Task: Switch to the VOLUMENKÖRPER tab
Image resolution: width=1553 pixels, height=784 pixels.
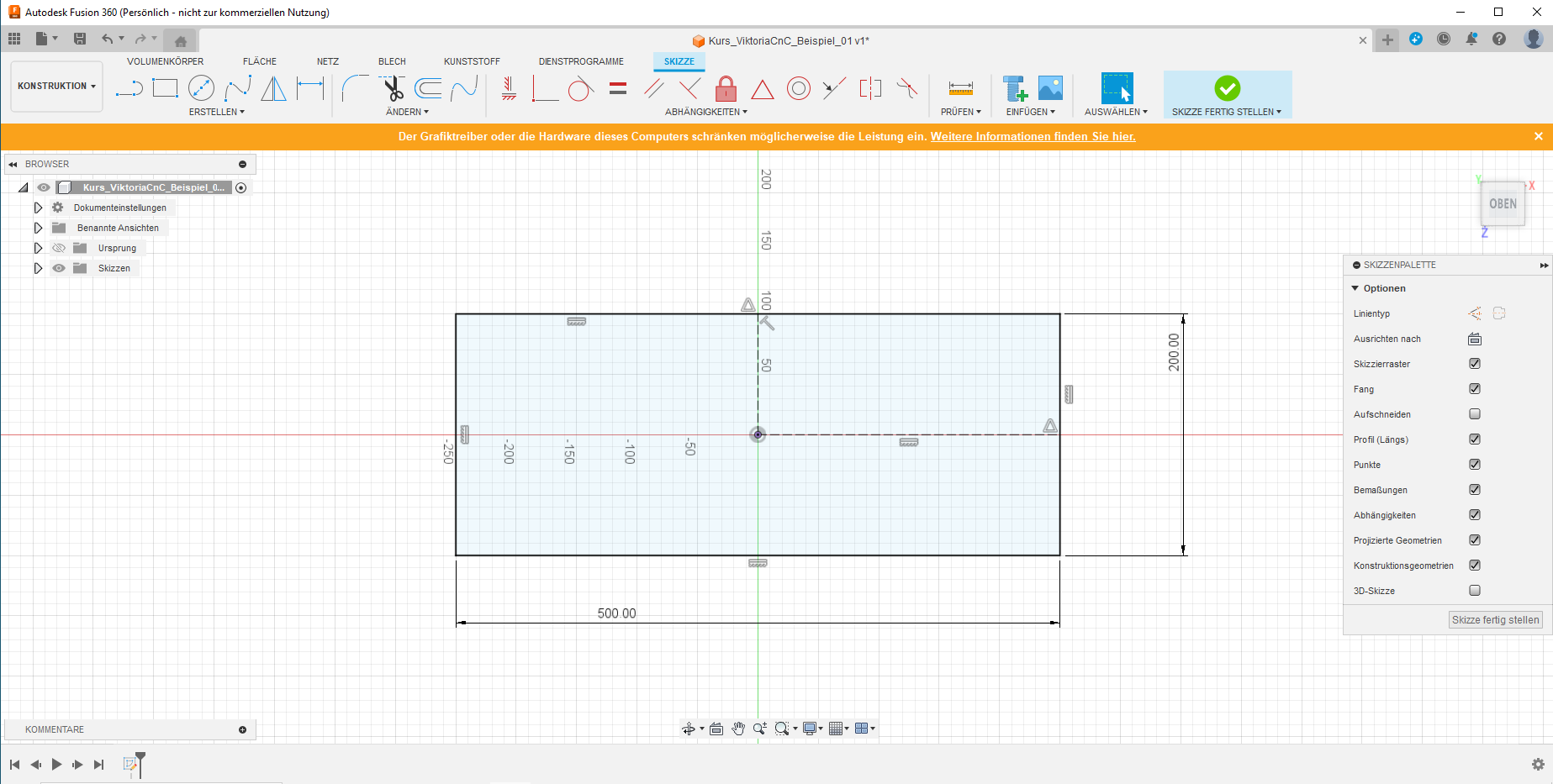Action: point(165,61)
